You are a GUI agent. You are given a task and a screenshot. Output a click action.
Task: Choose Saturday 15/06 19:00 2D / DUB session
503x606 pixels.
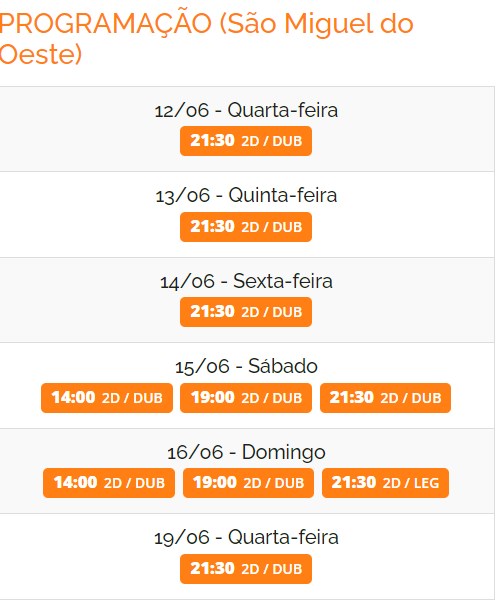coord(246,398)
